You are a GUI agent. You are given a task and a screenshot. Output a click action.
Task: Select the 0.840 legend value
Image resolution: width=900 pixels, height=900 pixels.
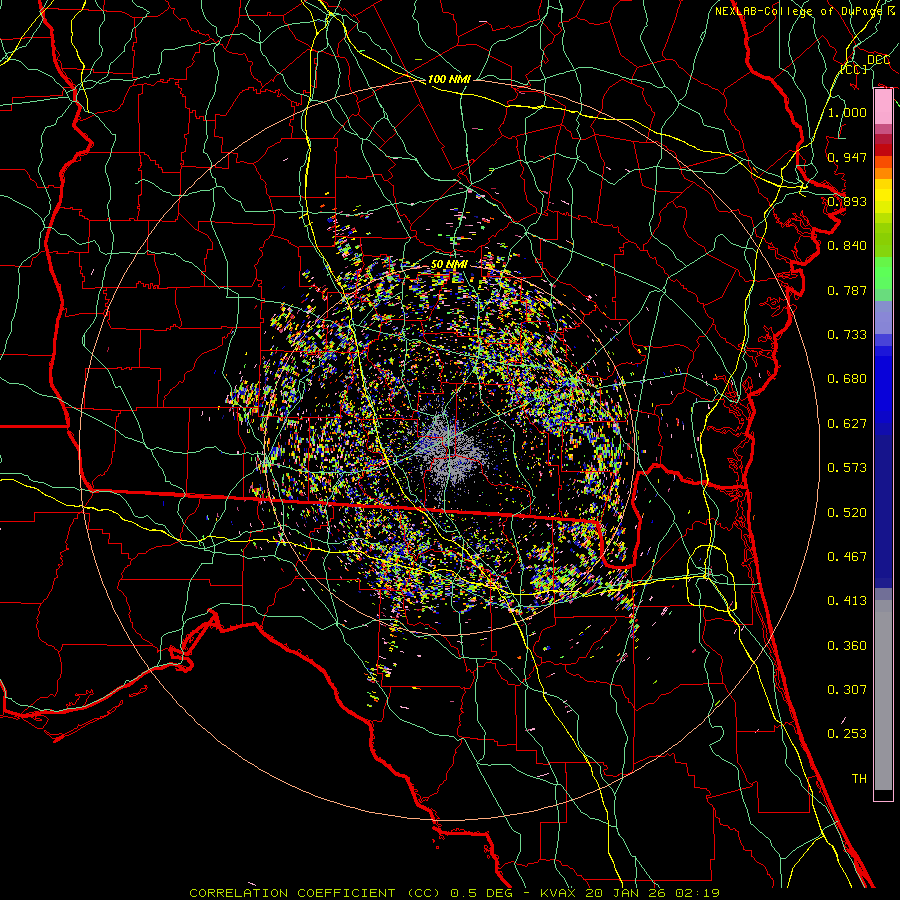847,246
